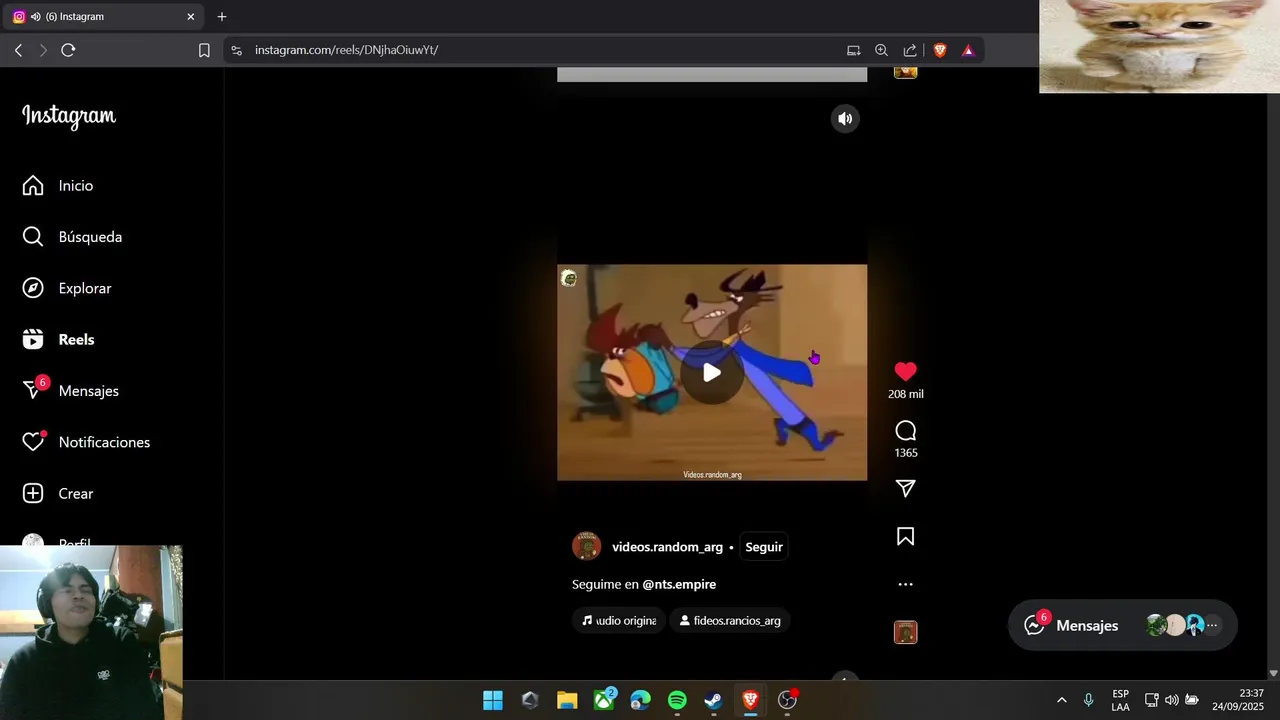This screenshot has height=720, width=1280.
Task: Open Audio original chip
Action: (619, 621)
